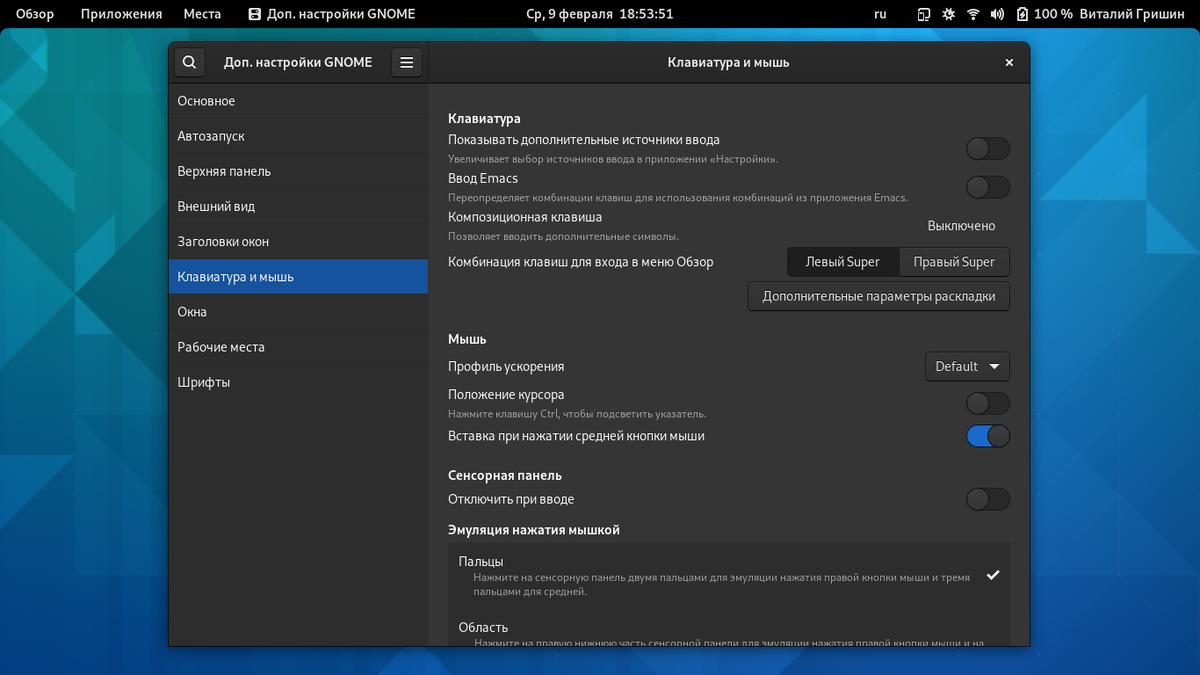The height and width of the screenshot is (675, 1200).
Task: Select Левый Super for Overview key
Action: click(x=843, y=262)
